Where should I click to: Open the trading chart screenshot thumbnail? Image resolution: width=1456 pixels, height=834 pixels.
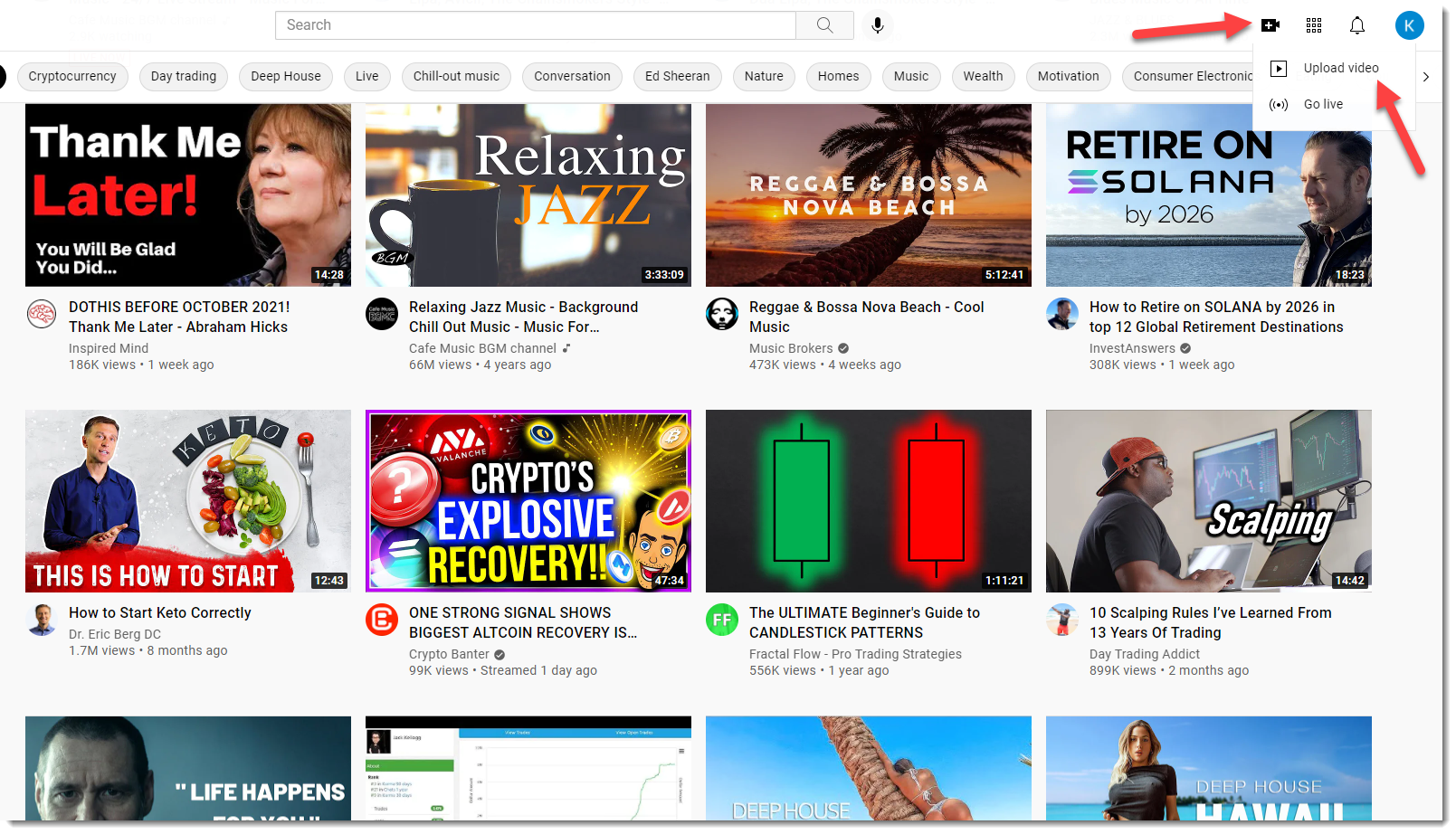tap(528, 769)
